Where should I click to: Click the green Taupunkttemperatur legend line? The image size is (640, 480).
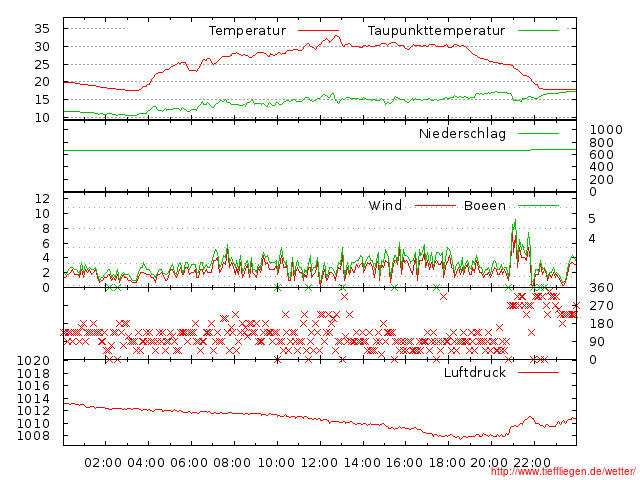tap(538, 30)
